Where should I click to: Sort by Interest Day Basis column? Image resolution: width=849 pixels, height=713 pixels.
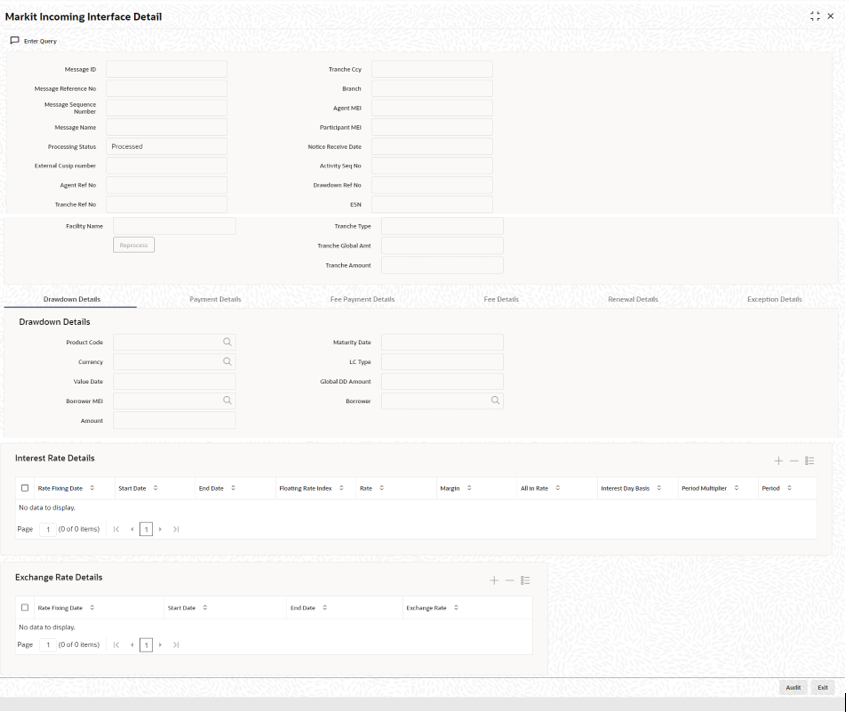pyautogui.click(x=659, y=488)
